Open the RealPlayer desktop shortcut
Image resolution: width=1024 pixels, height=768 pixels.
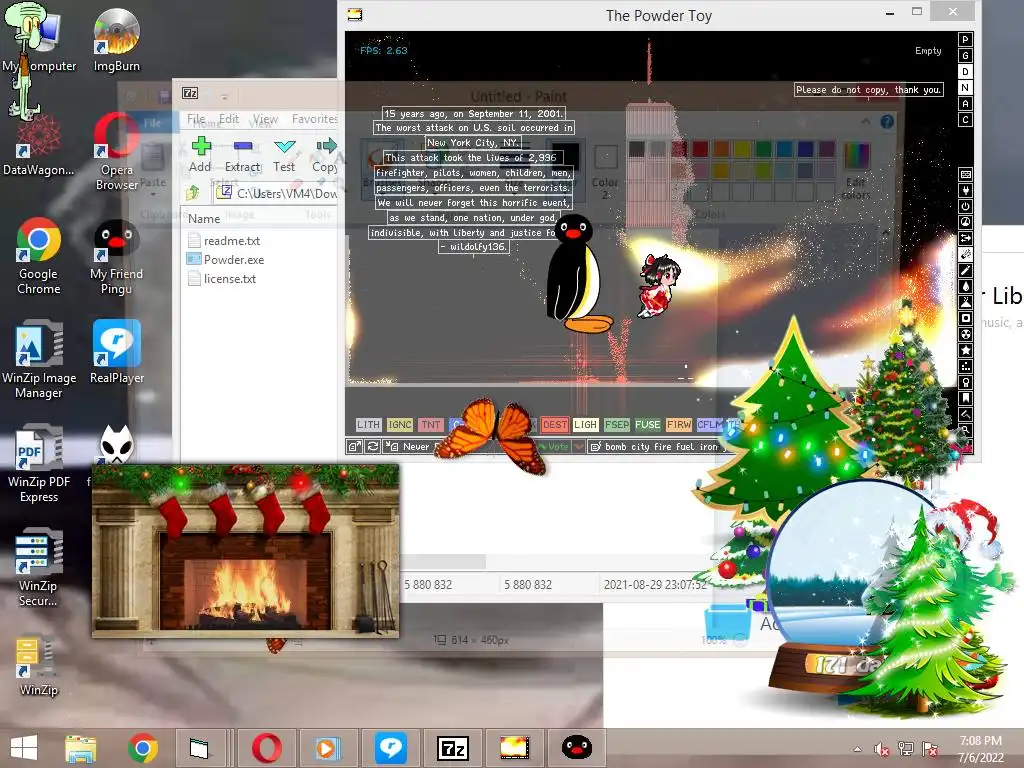[117, 351]
